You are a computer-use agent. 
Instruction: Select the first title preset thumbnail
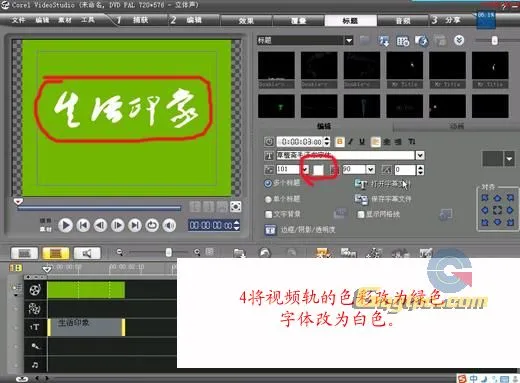(276, 69)
